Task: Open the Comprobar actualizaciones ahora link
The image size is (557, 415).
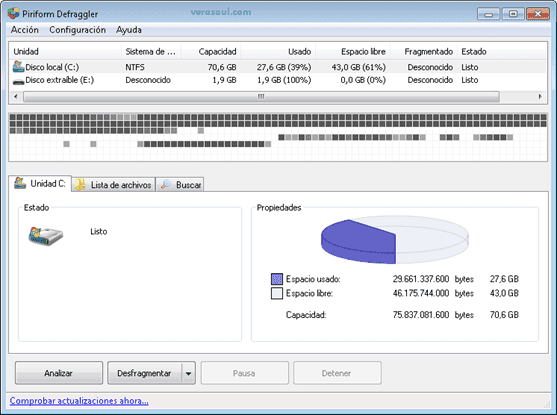Action: (79, 401)
